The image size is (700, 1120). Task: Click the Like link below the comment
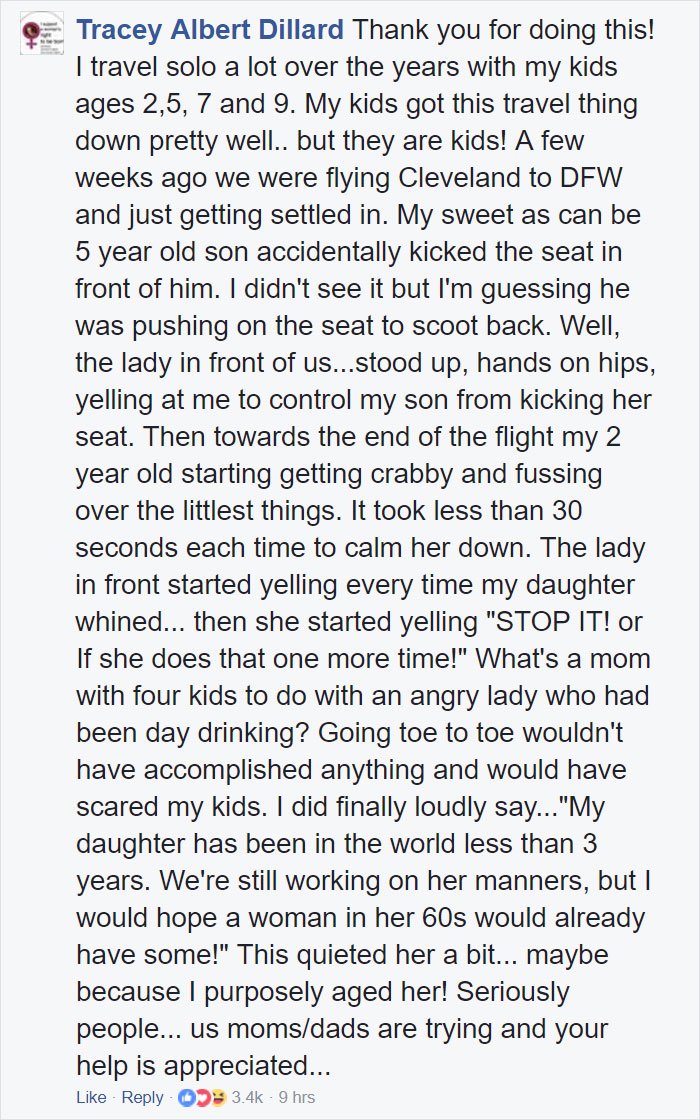pyautogui.click(x=91, y=1097)
